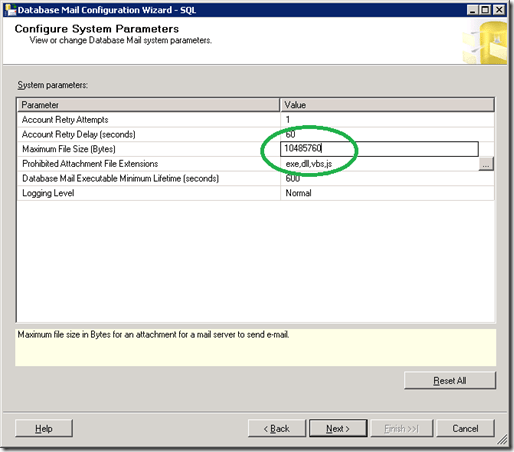Image resolution: width=514 pixels, height=452 pixels.
Task: Proceed with the Next button
Action: (x=338, y=428)
